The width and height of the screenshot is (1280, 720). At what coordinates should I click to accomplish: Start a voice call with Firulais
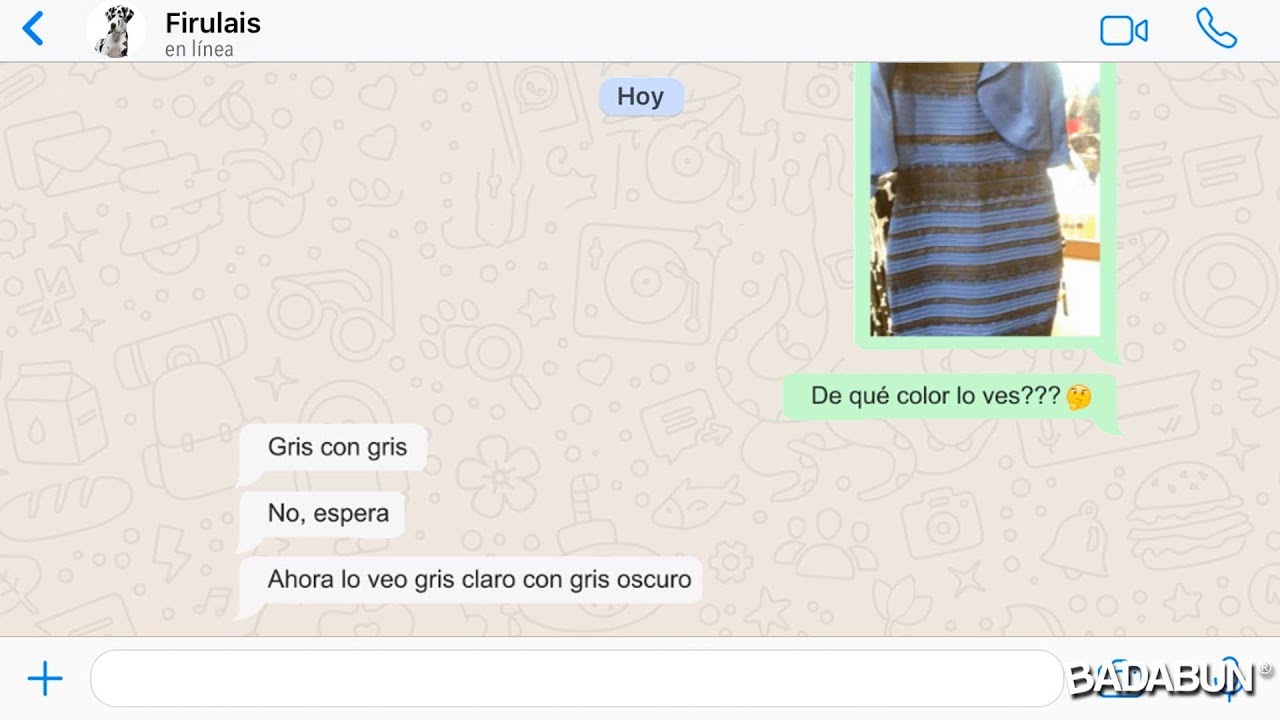point(1216,29)
